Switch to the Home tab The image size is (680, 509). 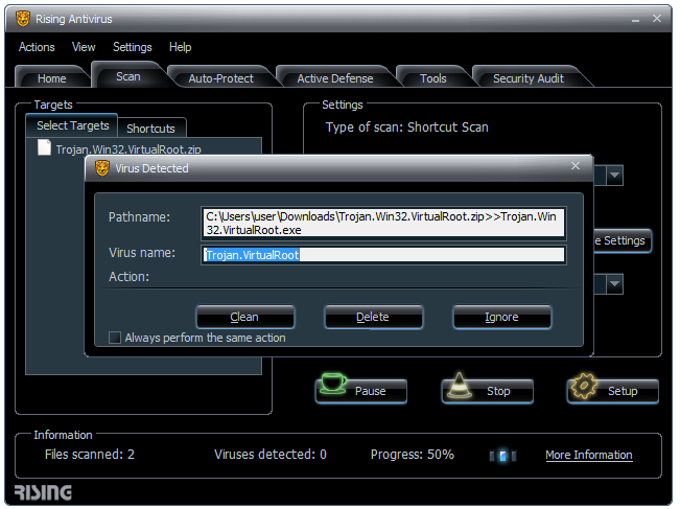52,78
